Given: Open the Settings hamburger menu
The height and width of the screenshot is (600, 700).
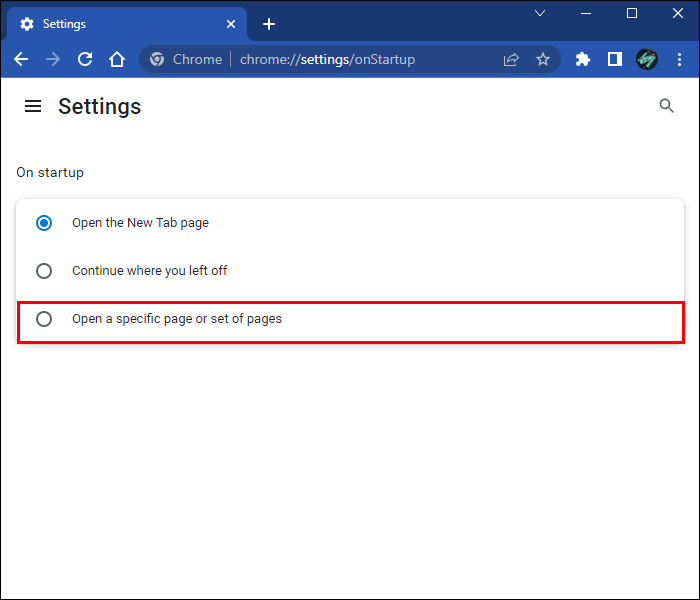Looking at the screenshot, I should point(33,106).
